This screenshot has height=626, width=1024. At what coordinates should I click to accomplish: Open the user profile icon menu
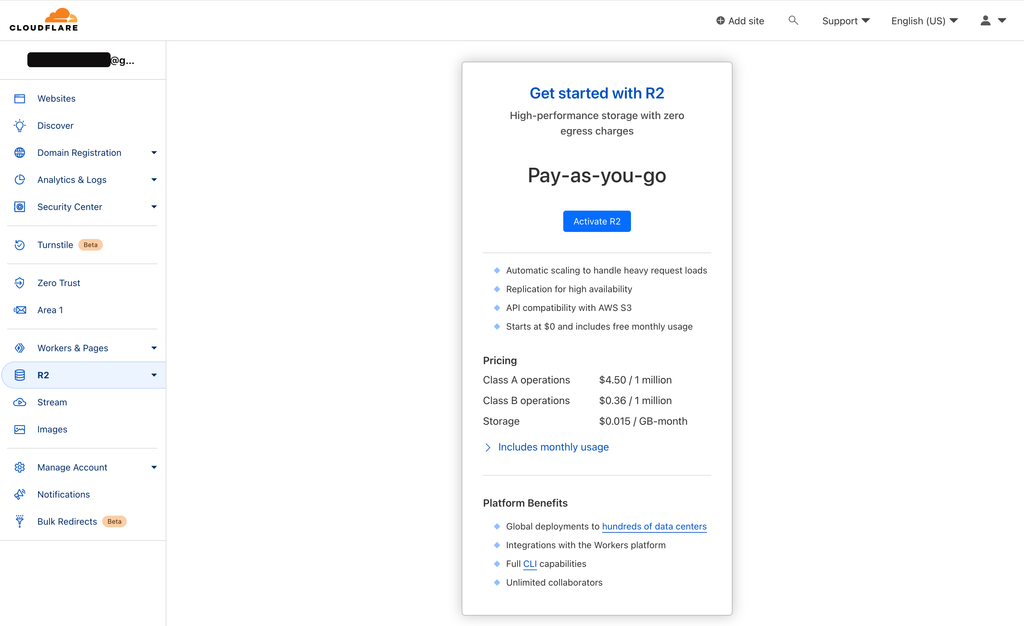(985, 19)
